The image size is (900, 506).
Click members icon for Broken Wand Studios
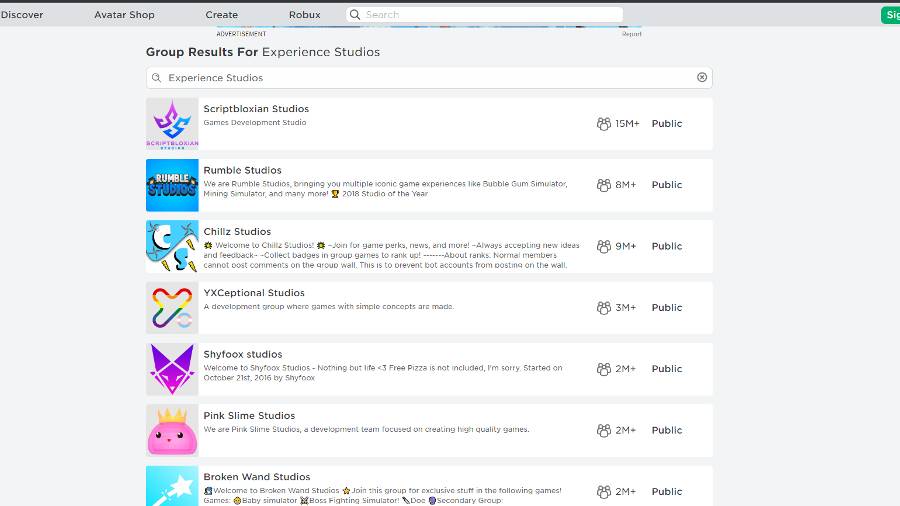click(x=603, y=492)
